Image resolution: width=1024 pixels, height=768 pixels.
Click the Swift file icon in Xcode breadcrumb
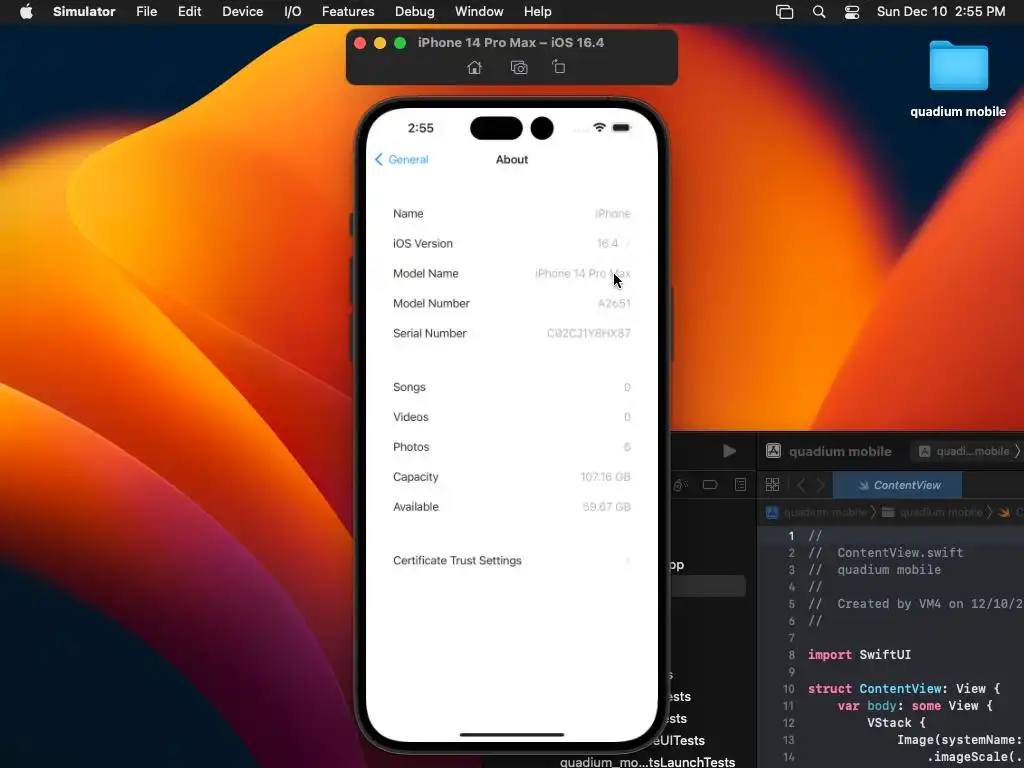tap(1004, 512)
